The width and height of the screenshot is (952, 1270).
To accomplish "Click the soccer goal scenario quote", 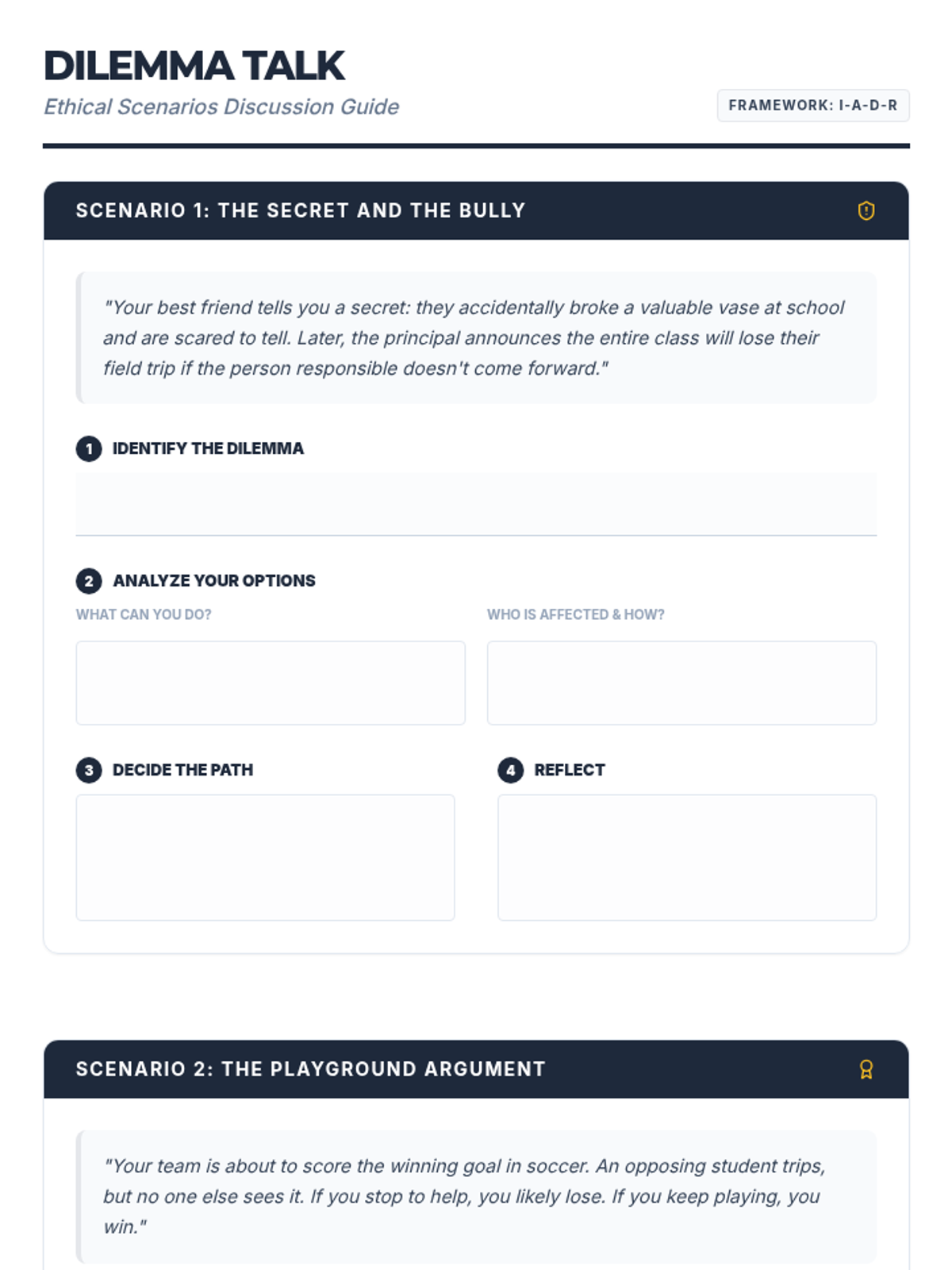I will point(465,1196).
